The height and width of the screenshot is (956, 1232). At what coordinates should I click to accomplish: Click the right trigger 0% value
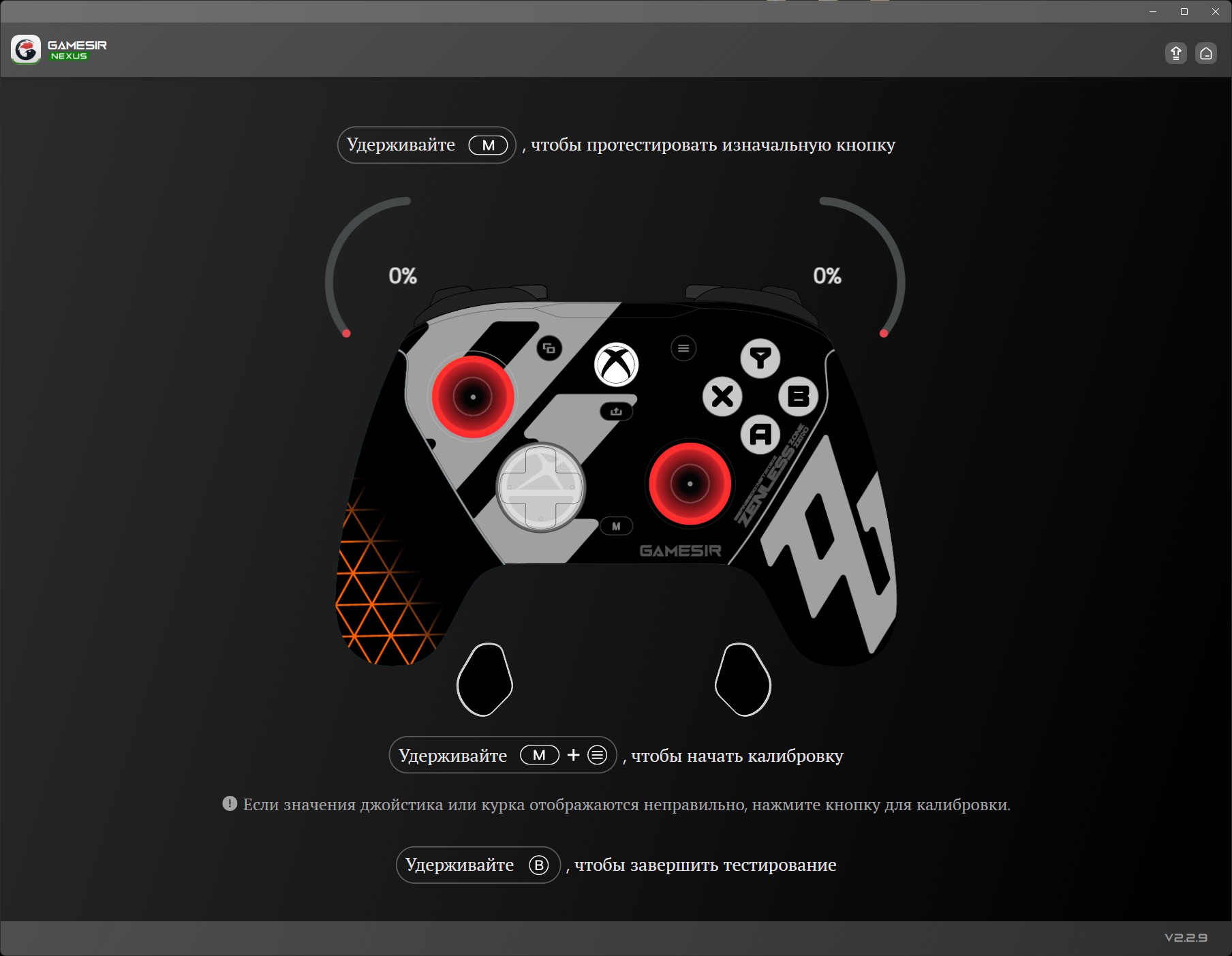827,276
